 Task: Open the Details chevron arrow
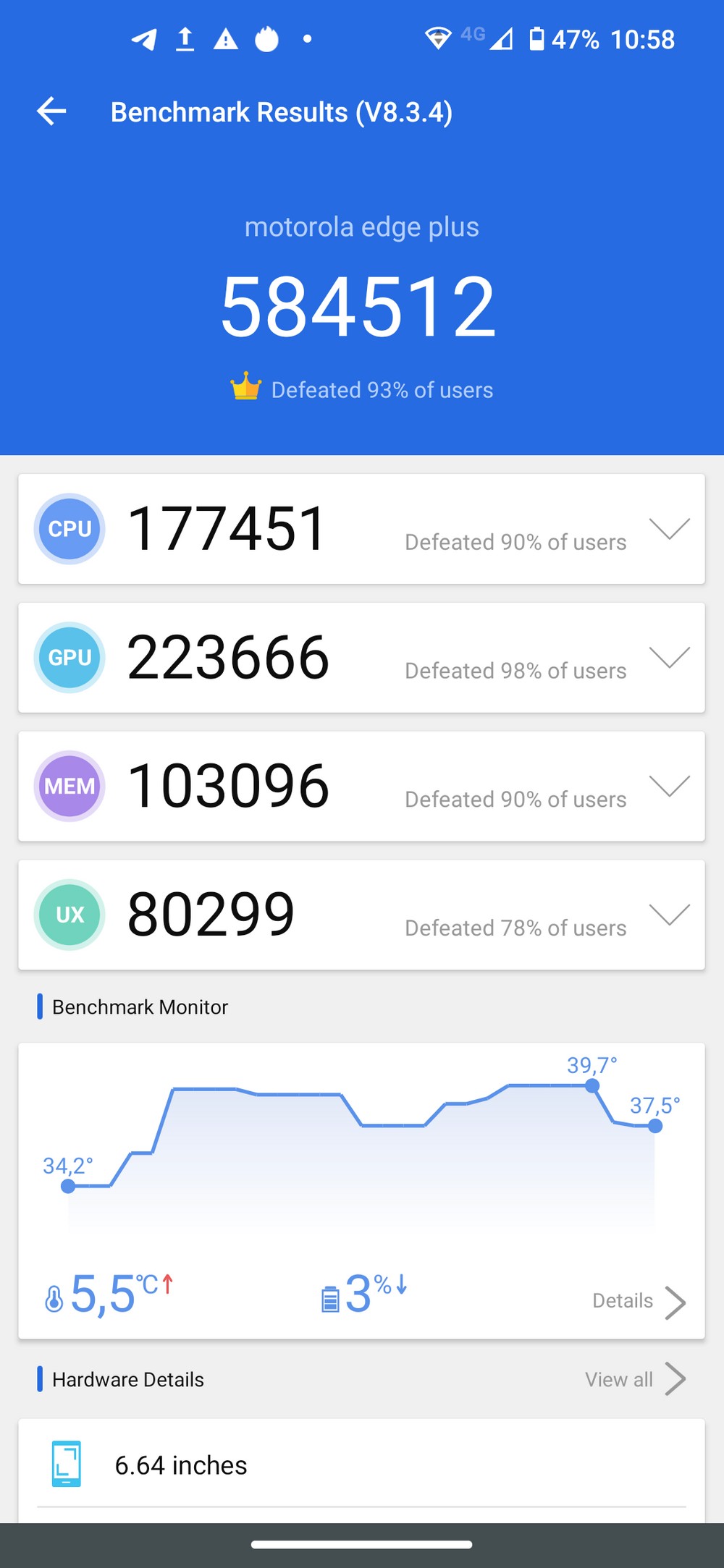coord(675,1302)
